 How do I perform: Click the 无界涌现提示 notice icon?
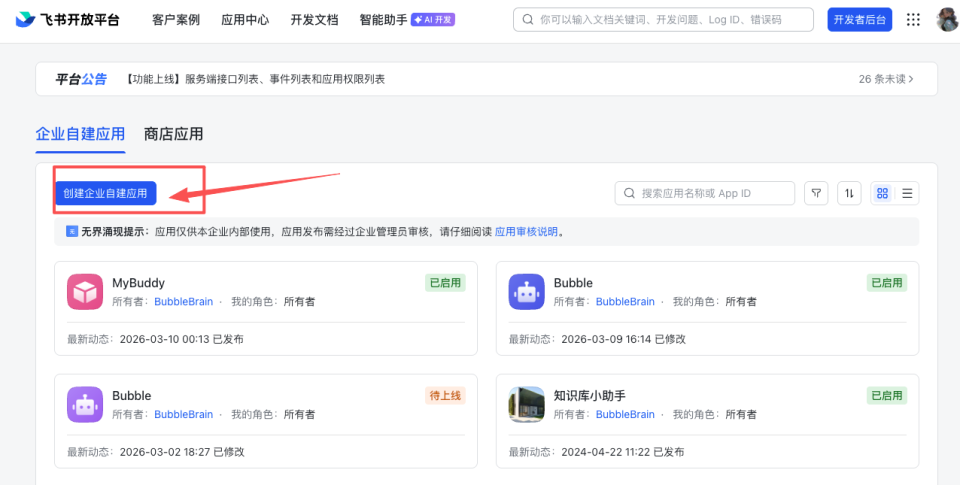coord(72,231)
